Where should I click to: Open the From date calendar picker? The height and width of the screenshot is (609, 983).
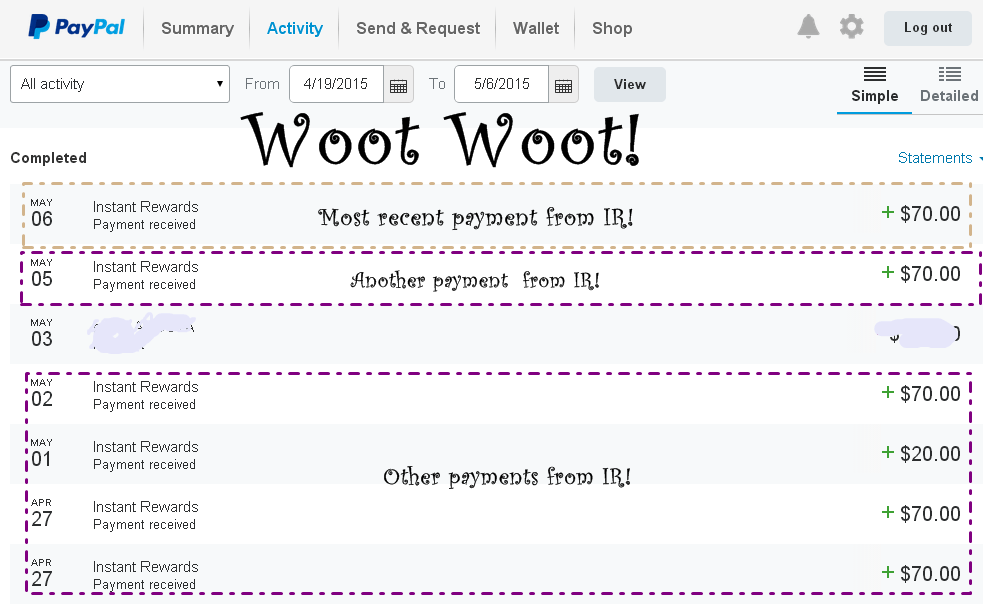399,85
